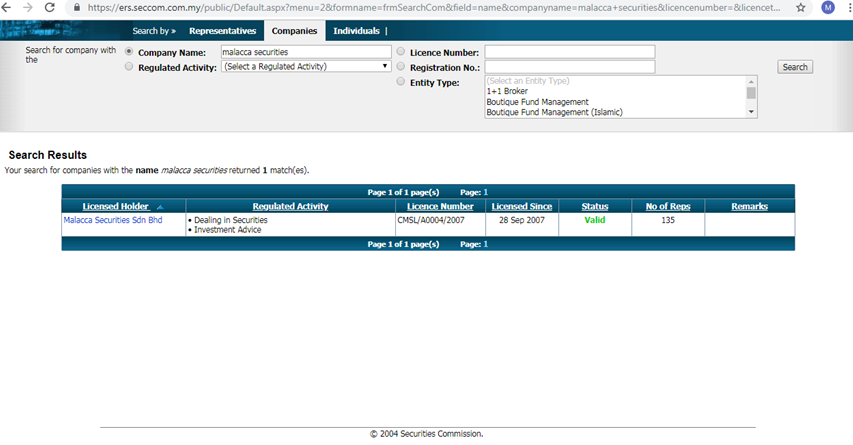Image resolution: width=853 pixels, height=445 pixels.
Task: Click the Licensed Holder sort arrow icon
Action: point(160,207)
